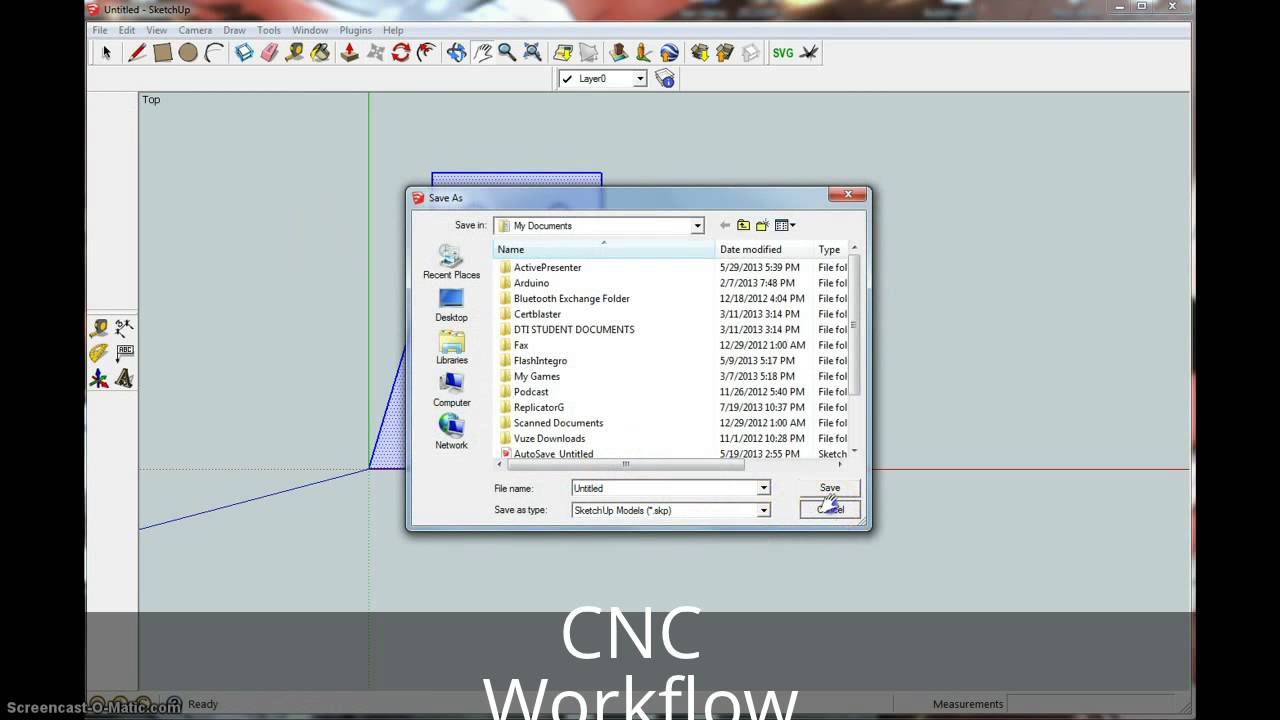Select the Paint Bucket tool
The width and height of the screenshot is (1280, 720).
point(320,53)
